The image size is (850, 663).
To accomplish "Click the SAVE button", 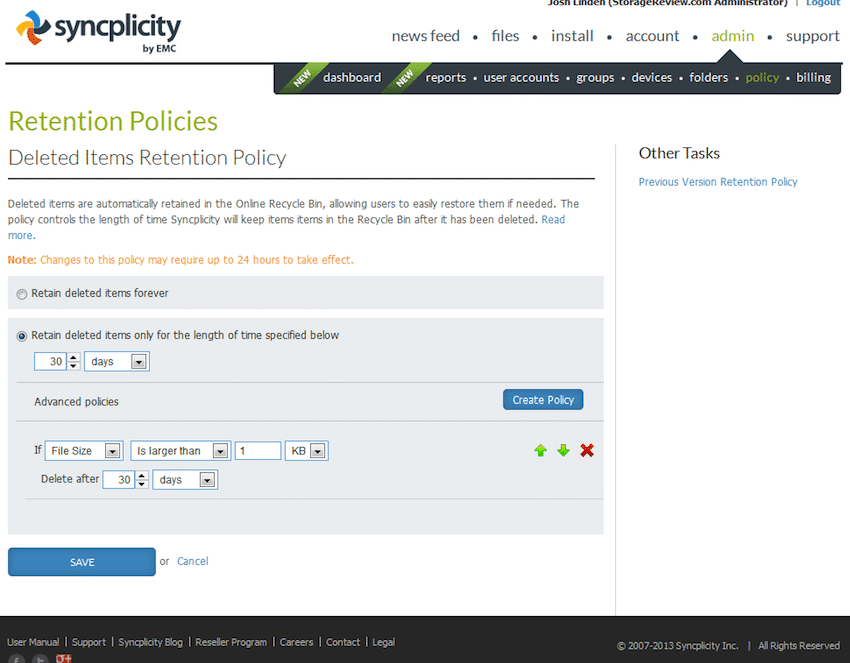I will point(82,562).
